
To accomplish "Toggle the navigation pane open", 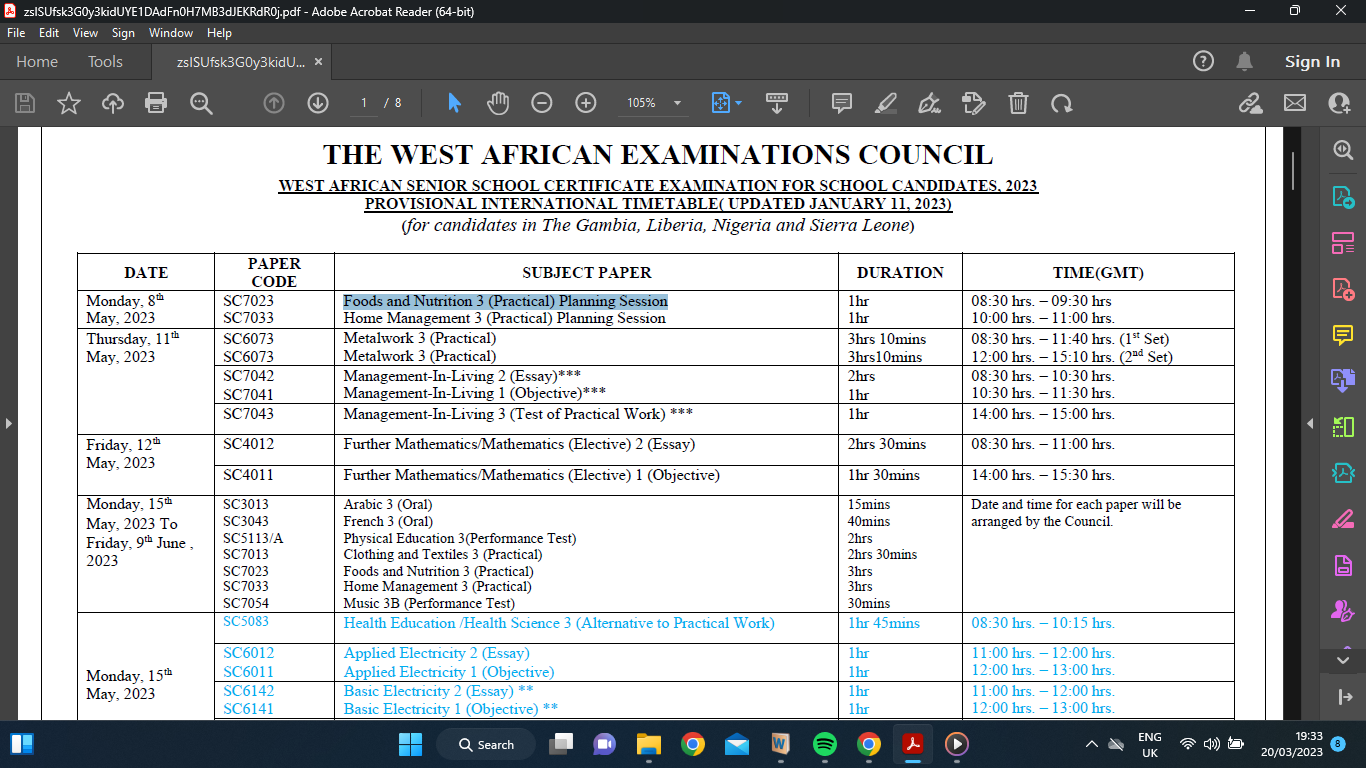I will 10,424.
